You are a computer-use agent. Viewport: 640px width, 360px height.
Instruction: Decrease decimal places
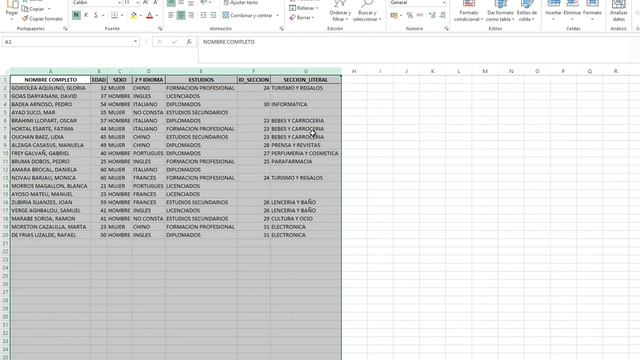click(x=442, y=16)
